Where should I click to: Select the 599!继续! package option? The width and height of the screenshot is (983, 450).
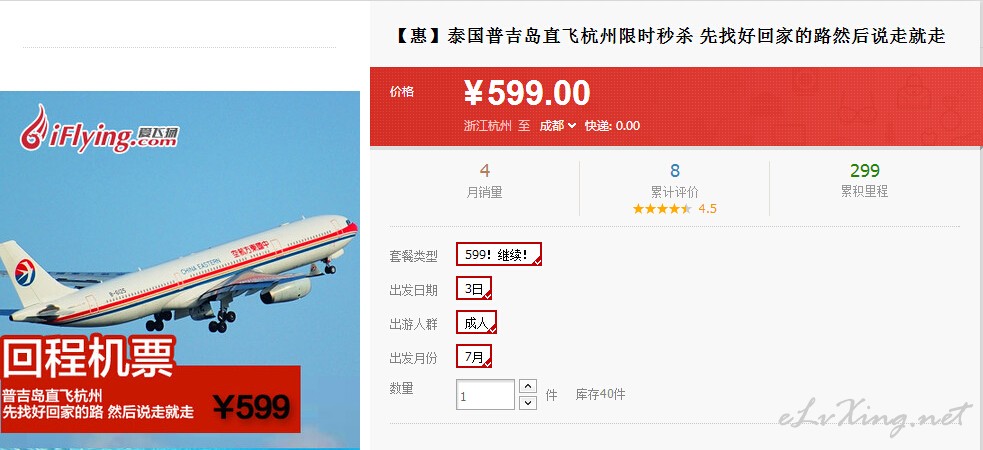[498, 254]
